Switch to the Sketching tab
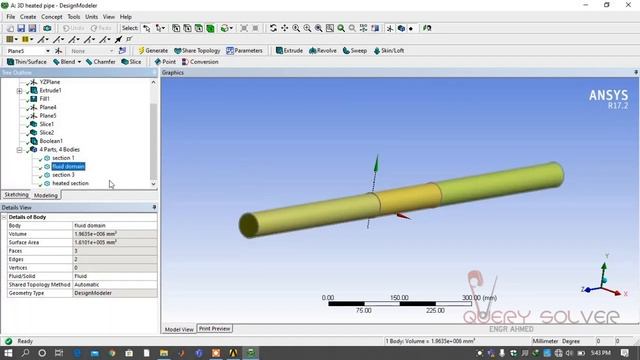 click(x=16, y=195)
